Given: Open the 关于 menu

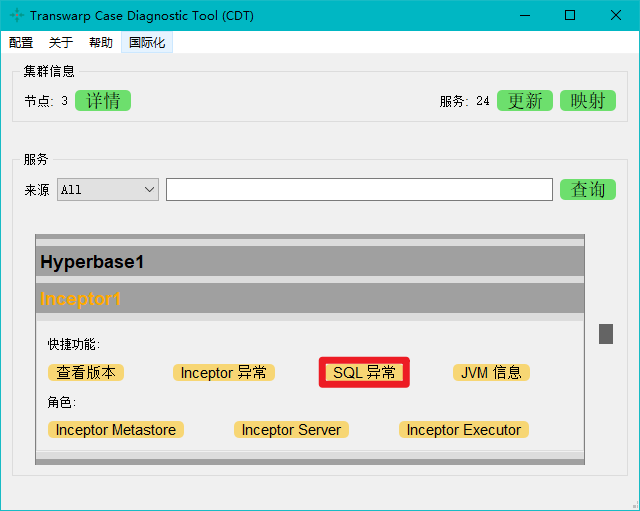Looking at the screenshot, I should 61,42.
